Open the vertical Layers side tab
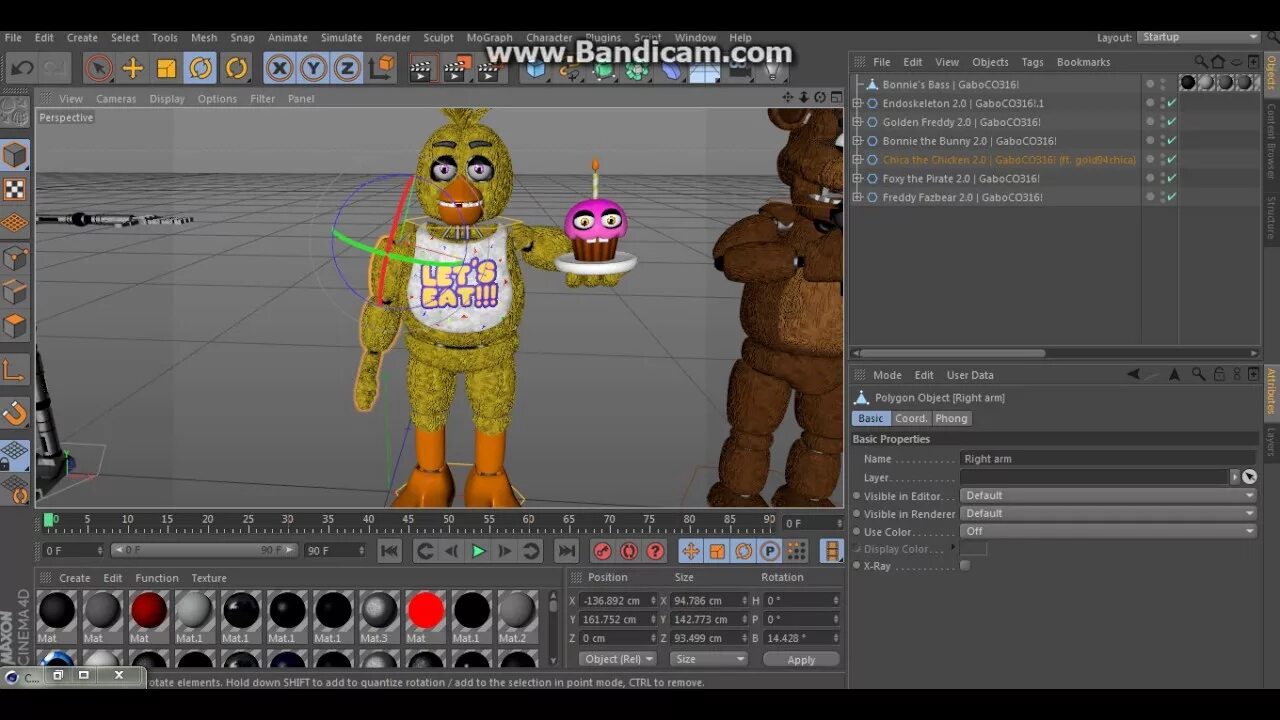The image size is (1280, 720). 1271,441
